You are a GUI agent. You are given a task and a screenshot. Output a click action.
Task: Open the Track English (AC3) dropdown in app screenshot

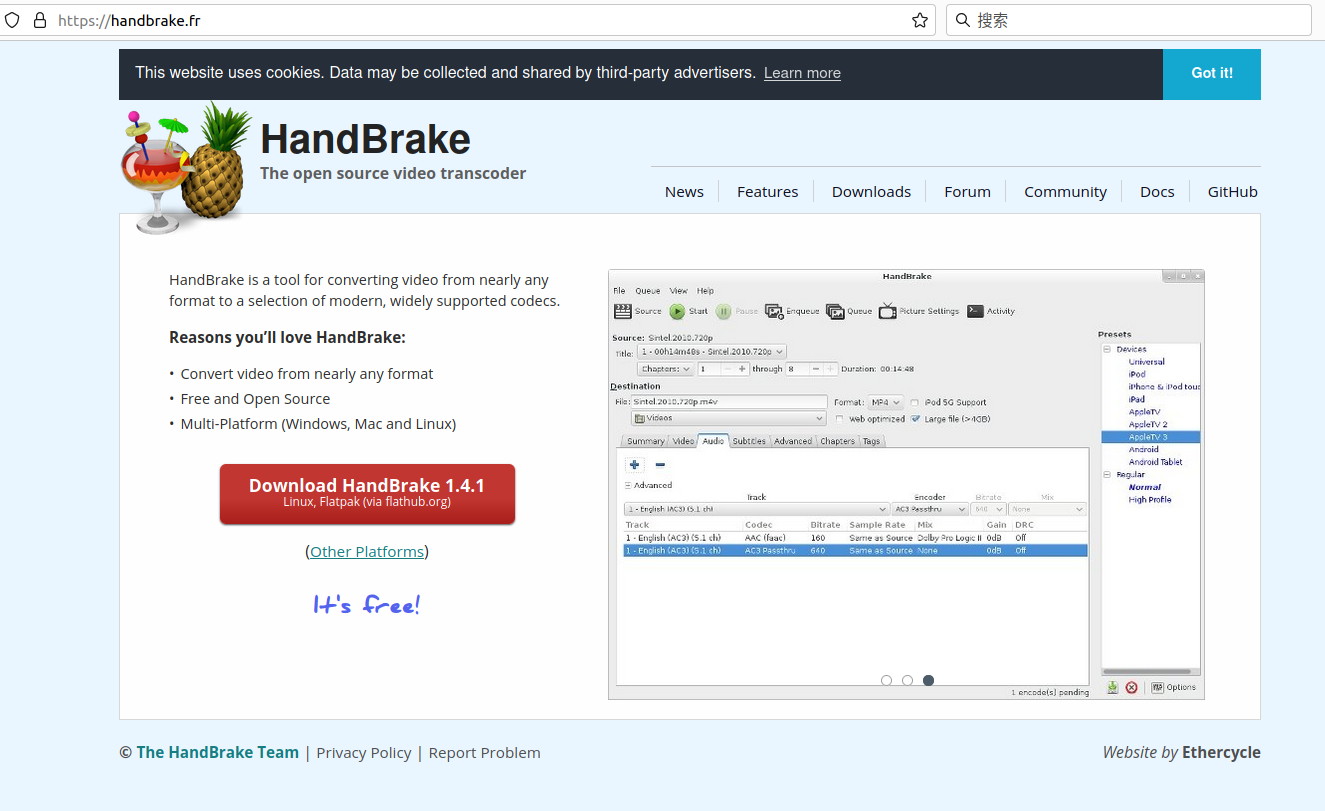(x=756, y=509)
